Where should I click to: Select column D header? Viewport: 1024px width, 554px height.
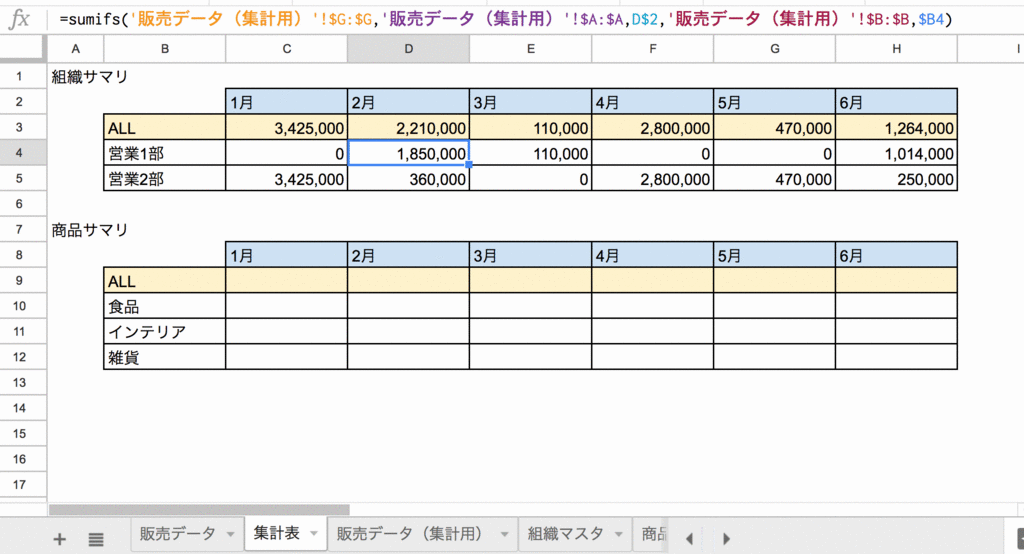(408, 49)
